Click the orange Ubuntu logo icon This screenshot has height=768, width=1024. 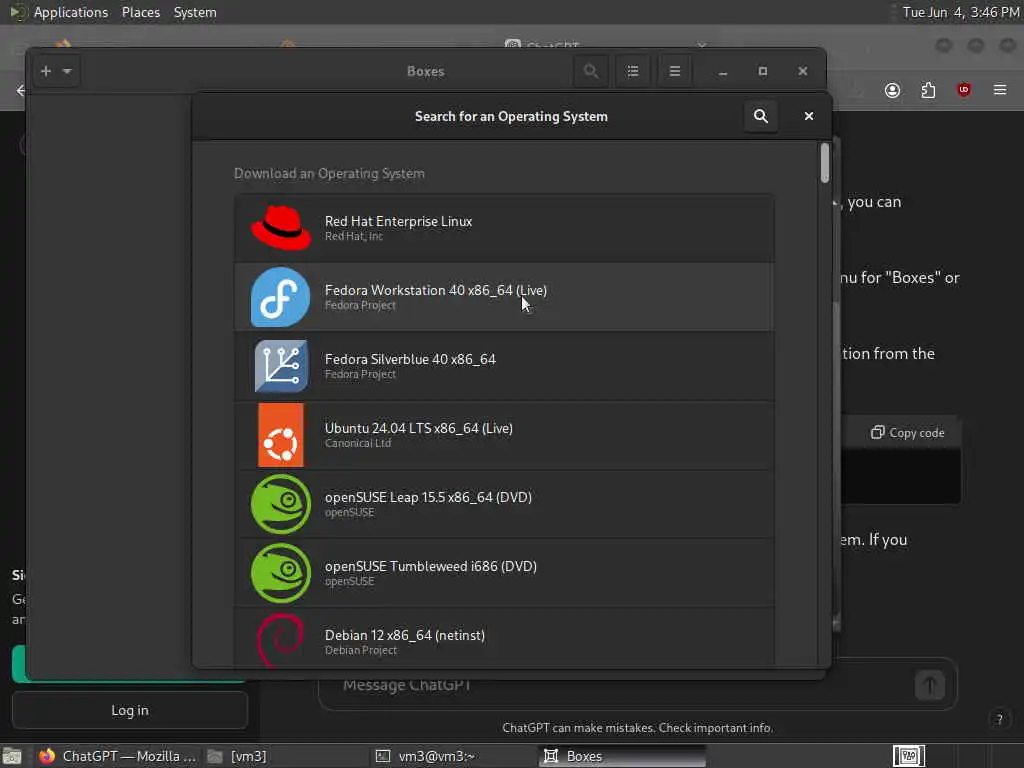281,435
